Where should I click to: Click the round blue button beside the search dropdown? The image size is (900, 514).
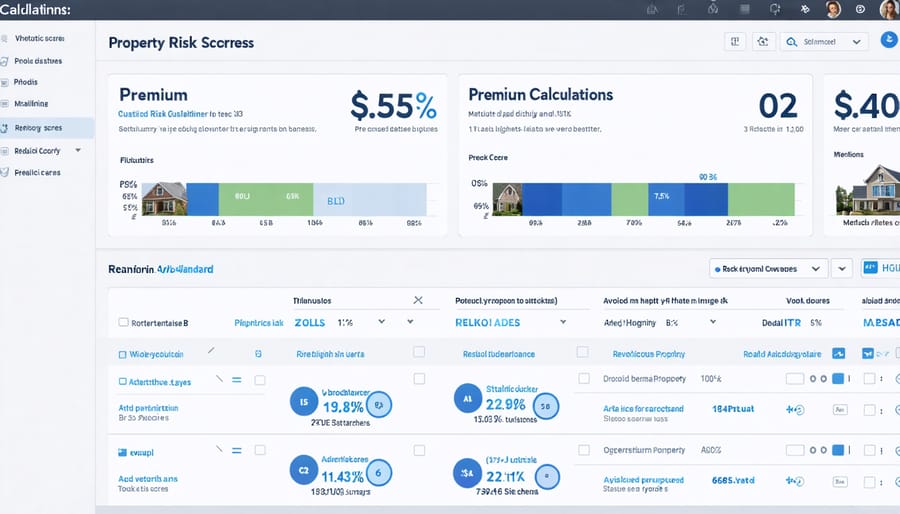(x=888, y=41)
